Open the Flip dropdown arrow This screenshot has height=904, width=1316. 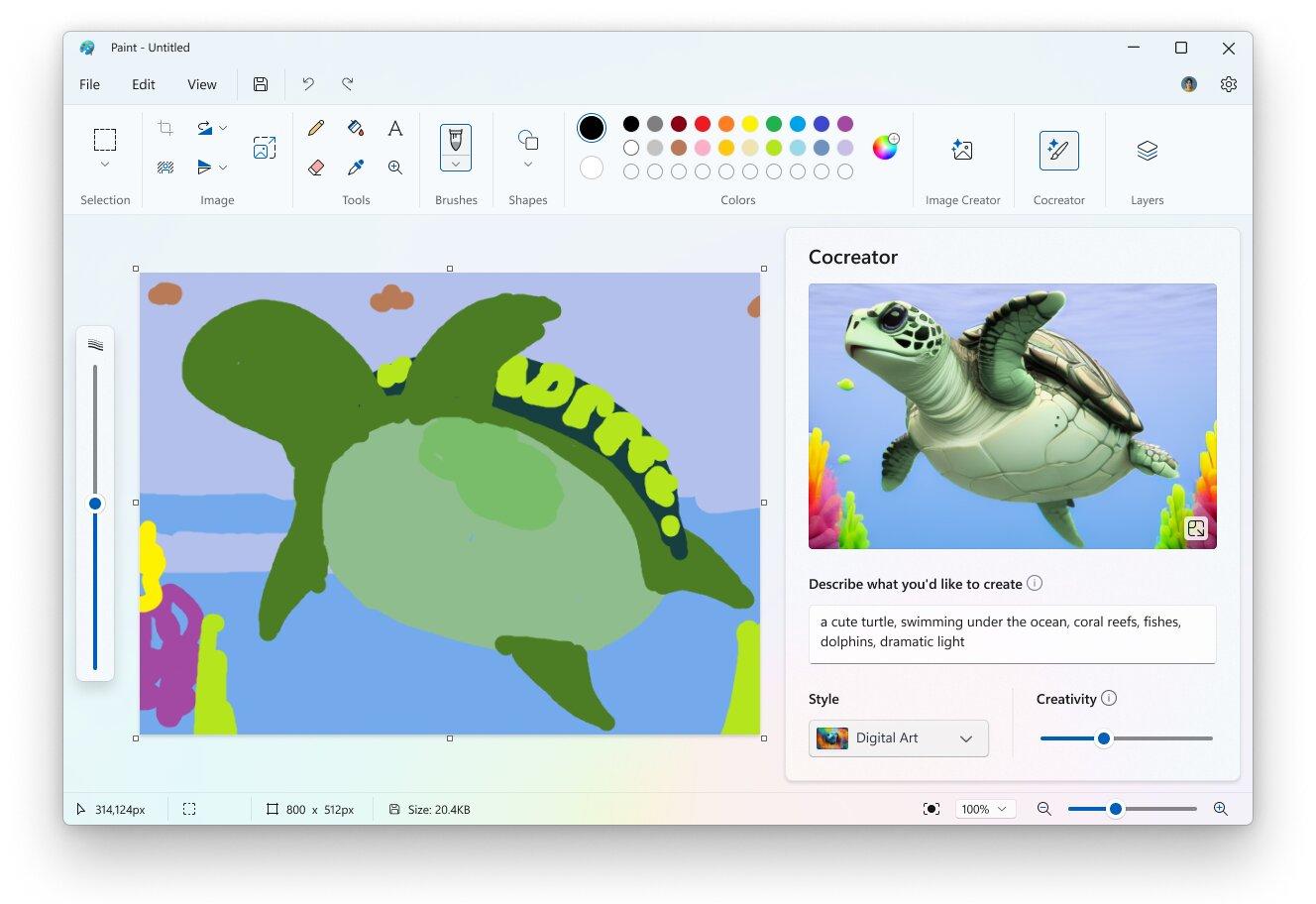223,168
